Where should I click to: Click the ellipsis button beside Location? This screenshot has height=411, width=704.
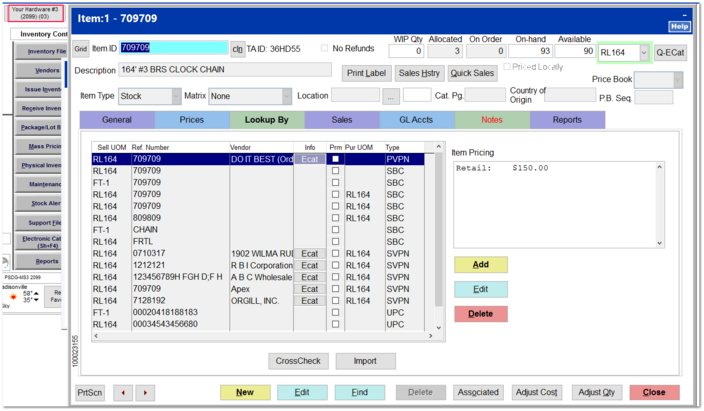(x=391, y=97)
